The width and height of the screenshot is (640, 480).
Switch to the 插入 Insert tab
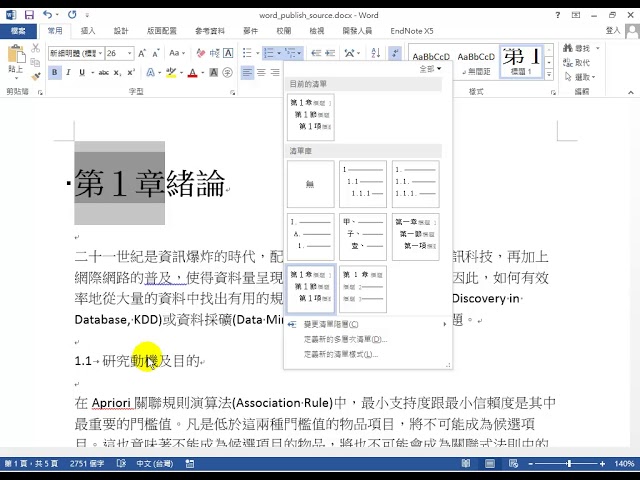click(x=88, y=31)
